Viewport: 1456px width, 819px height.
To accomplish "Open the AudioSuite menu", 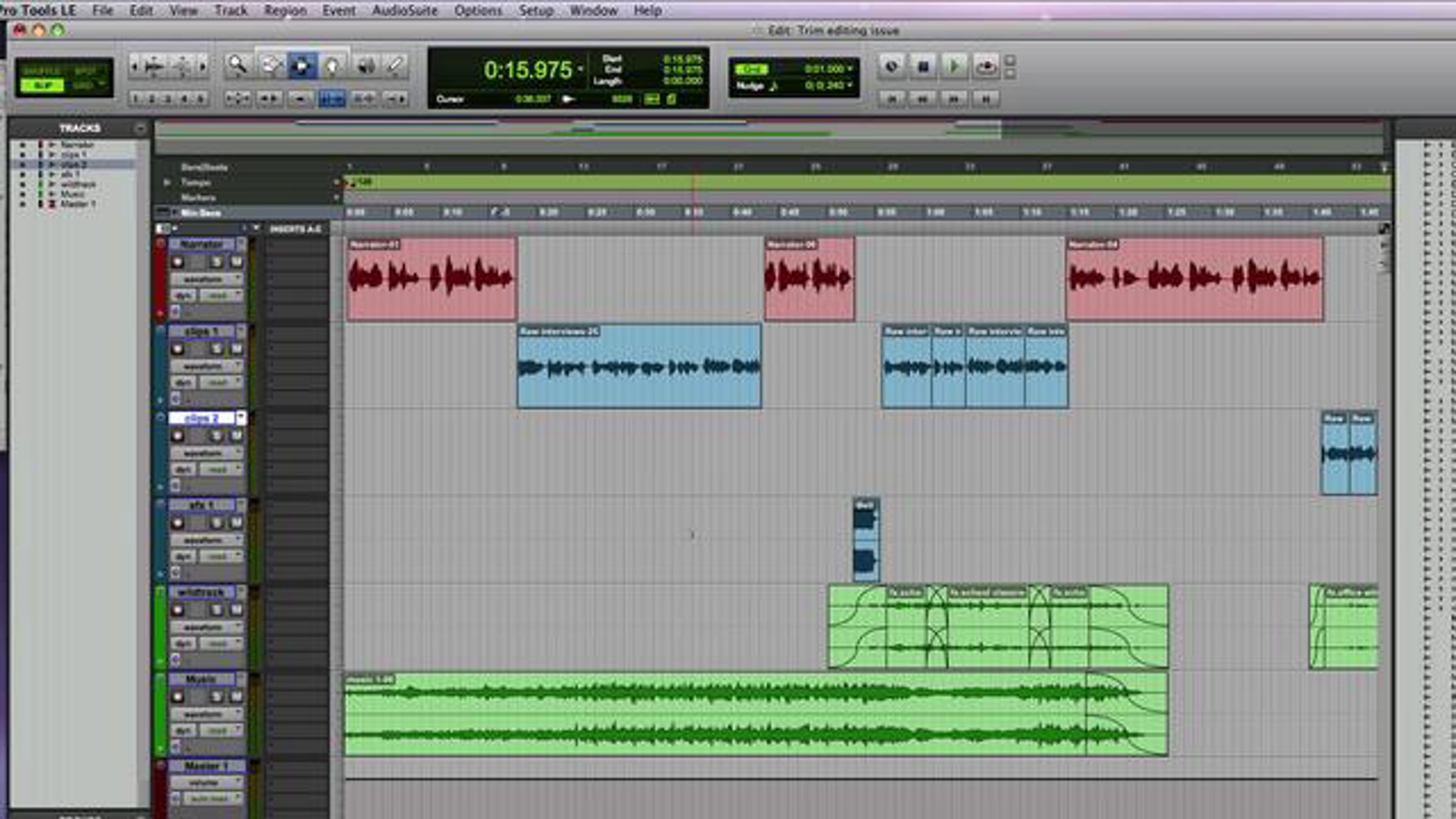I will tap(405, 10).
